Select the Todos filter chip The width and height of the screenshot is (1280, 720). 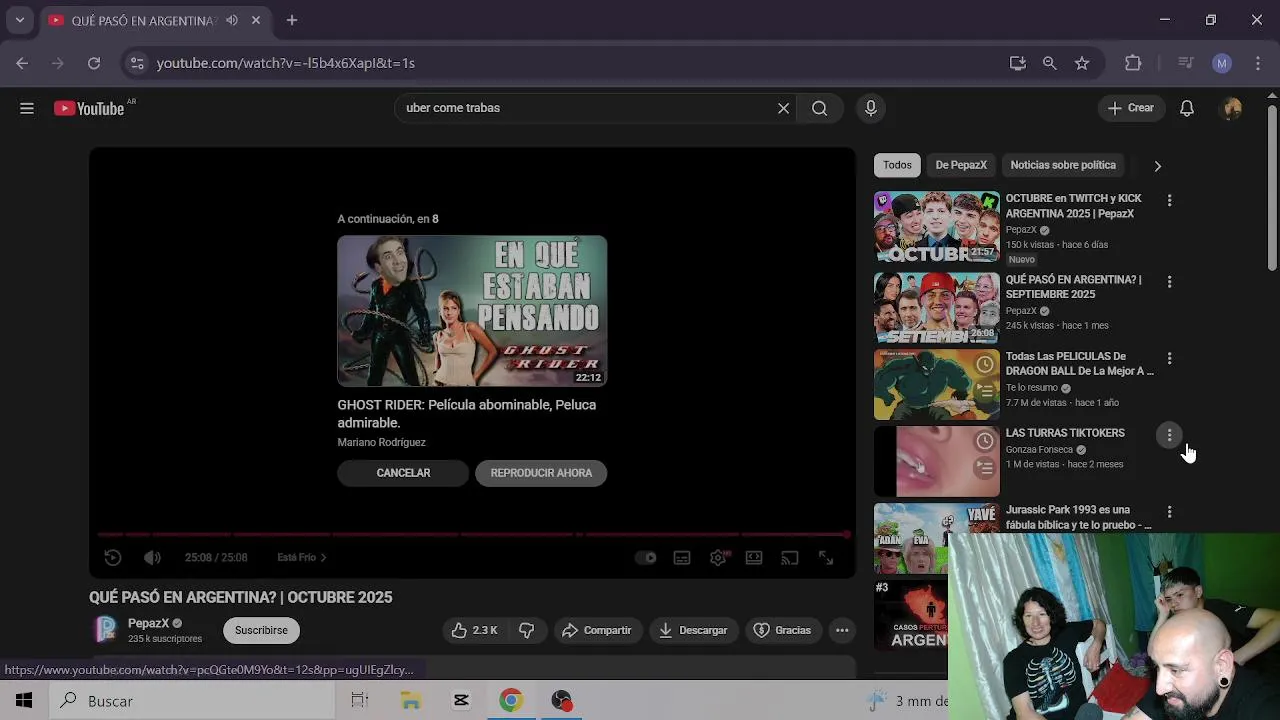(897, 165)
